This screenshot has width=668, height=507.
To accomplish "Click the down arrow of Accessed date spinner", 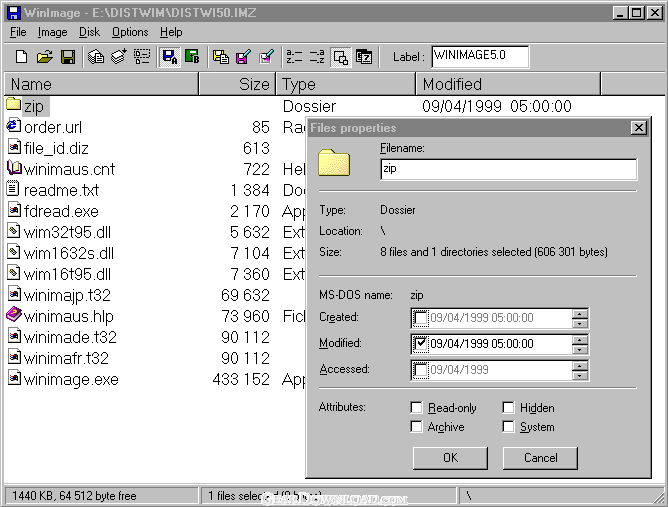I will 579,375.
